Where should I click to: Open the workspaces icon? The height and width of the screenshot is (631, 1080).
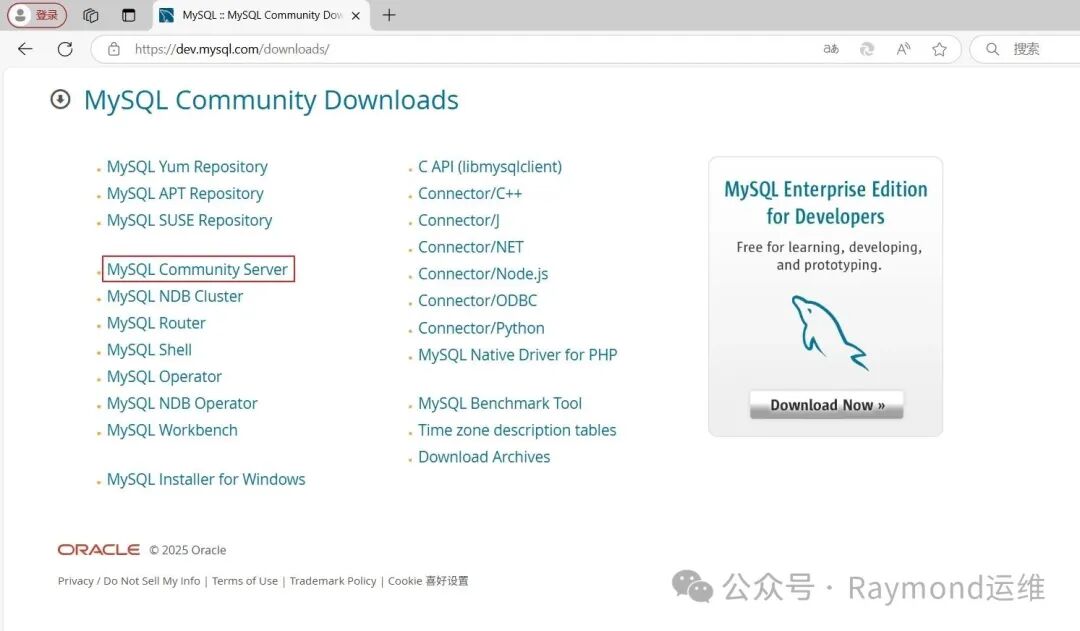coord(90,15)
